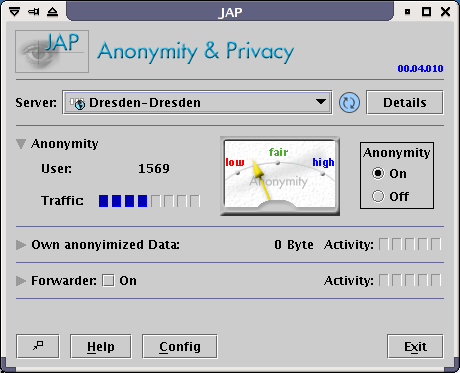Click the Details button

(405, 102)
